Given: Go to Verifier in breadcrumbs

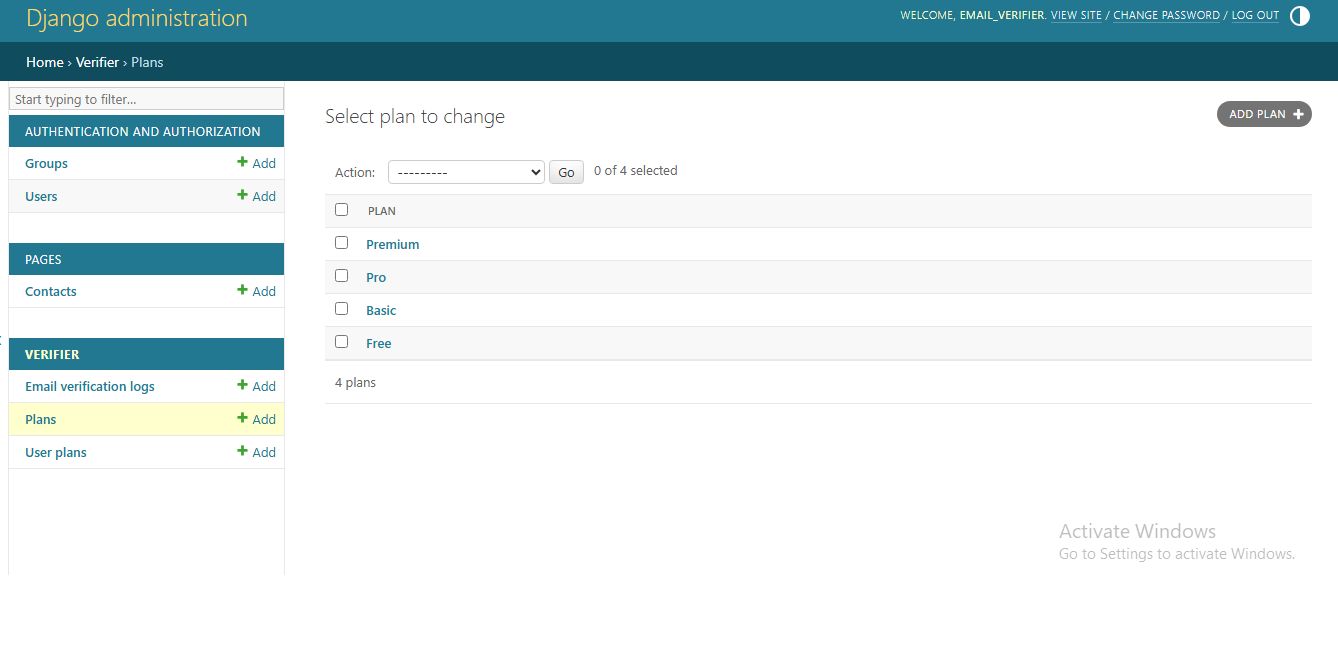Looking at the screenshot, I should [97, 62].
